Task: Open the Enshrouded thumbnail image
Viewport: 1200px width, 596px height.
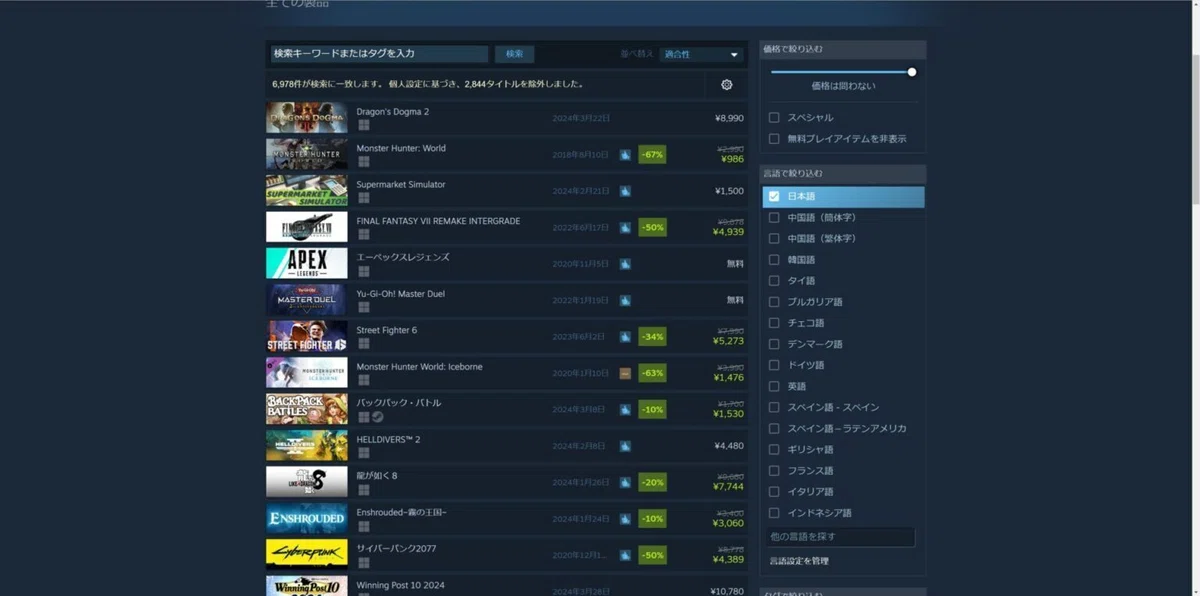Action: tap(307, 518)
